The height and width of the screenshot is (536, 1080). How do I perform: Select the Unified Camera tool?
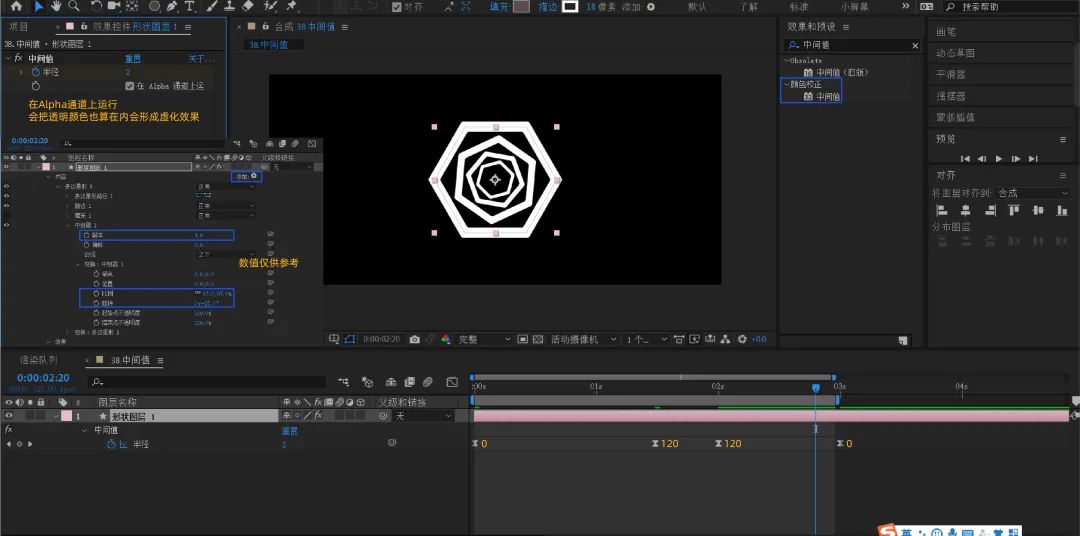coord(114,6)
